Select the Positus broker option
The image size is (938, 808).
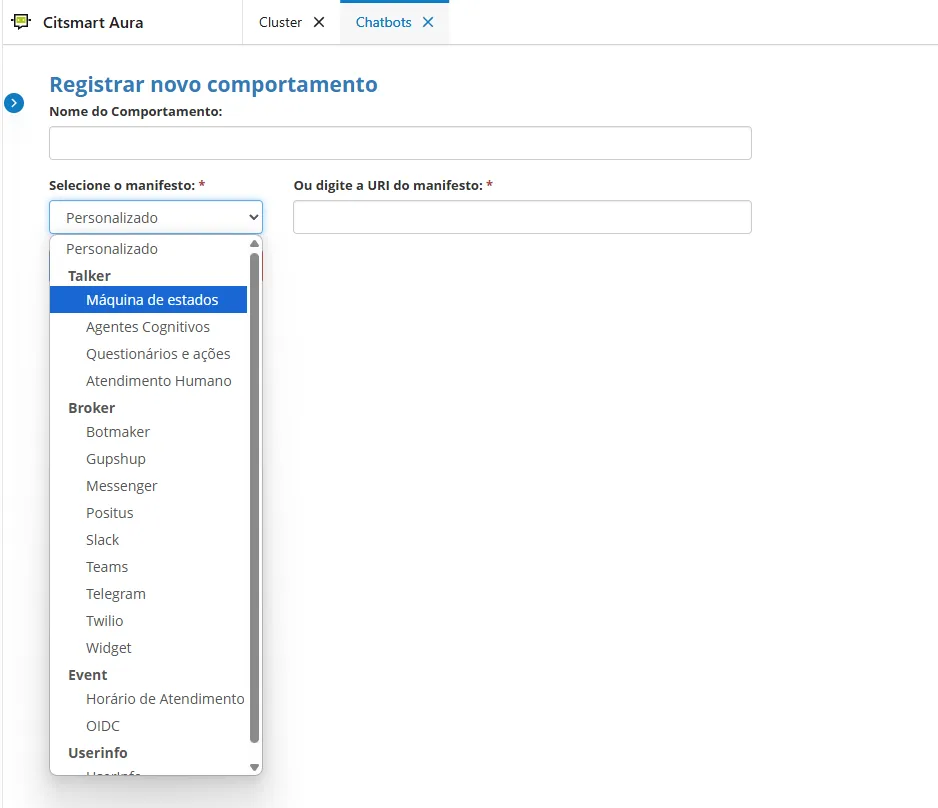(148, 513)
